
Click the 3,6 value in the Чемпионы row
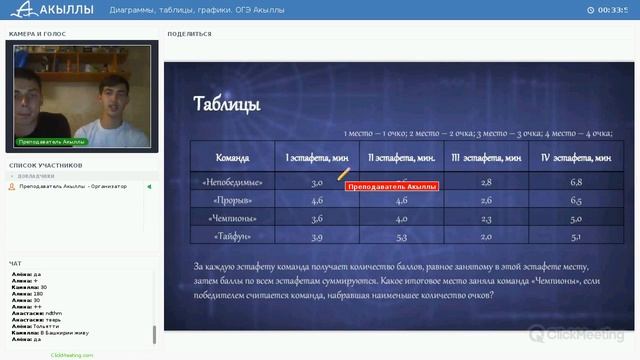pyautogui.click(x=317, y=219)
